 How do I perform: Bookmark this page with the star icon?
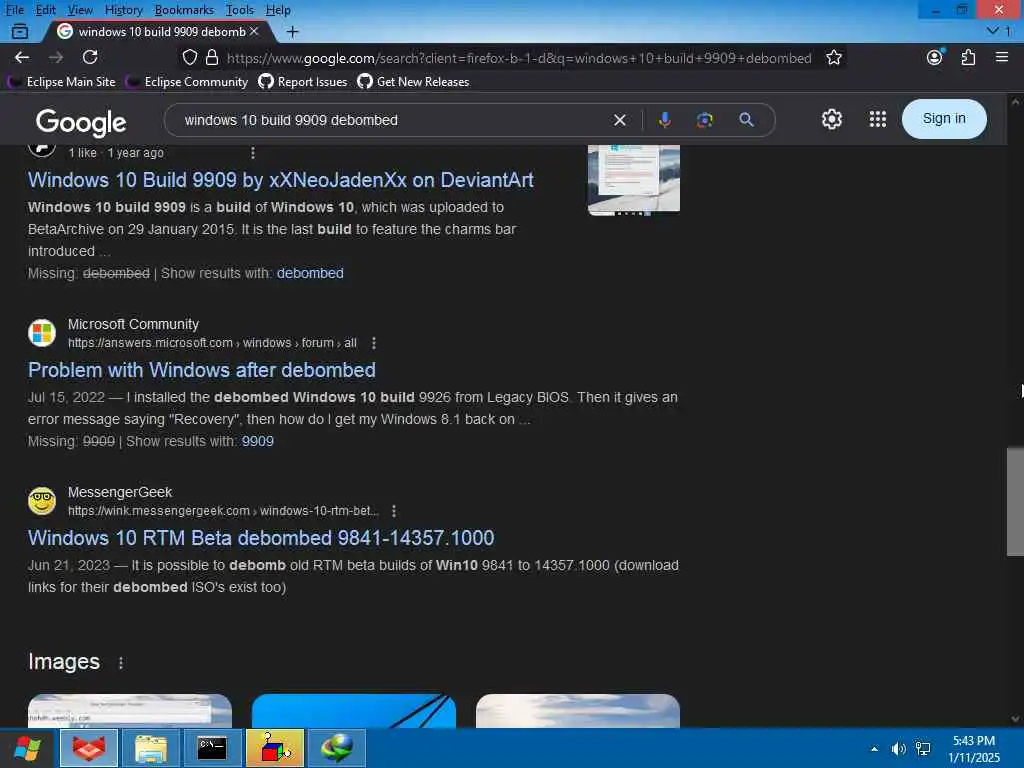(x=833, y=57)
